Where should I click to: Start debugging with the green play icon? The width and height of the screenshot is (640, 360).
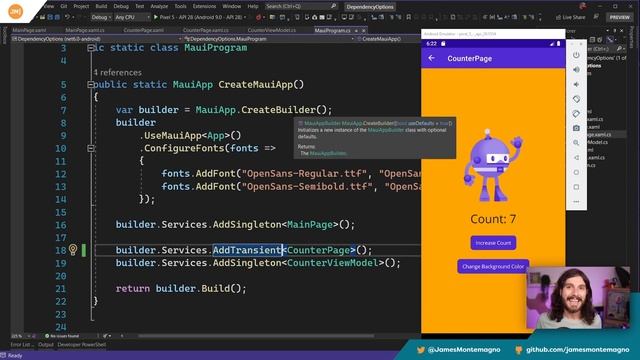click(x=156, y=17)
